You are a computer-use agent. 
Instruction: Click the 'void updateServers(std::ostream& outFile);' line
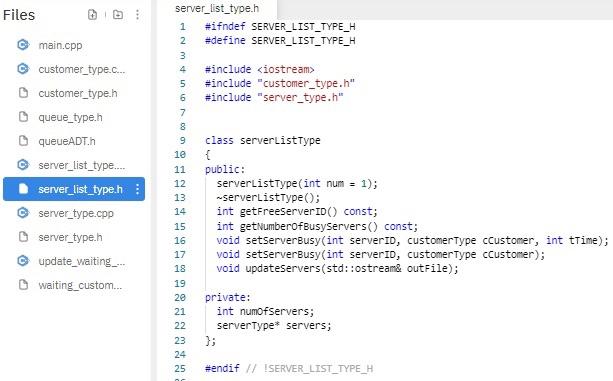tap(338, 268)
